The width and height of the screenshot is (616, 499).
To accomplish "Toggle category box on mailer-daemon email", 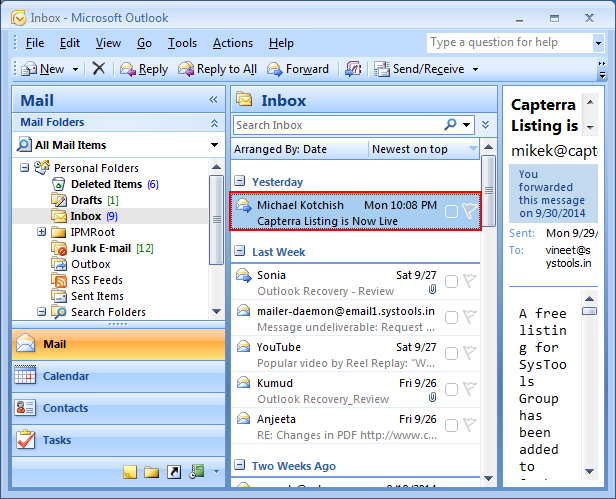I will 451,317.
